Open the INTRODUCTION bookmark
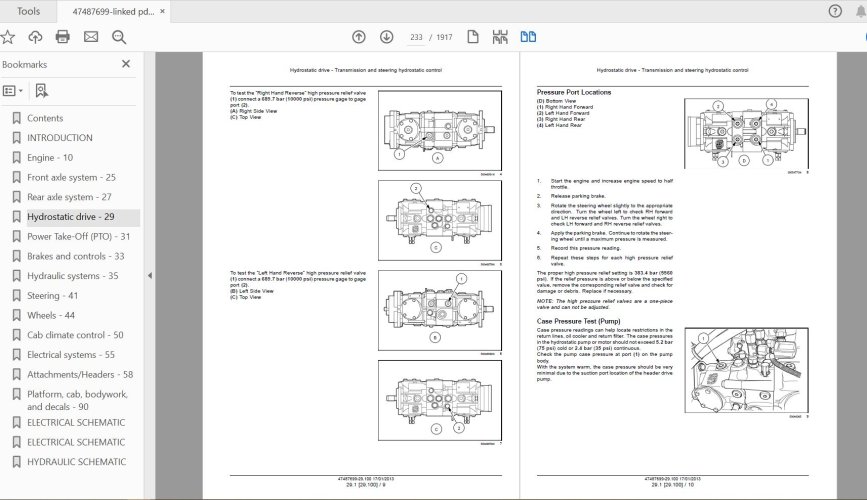Viewport: 867px width, 500px height. coord(60,138)
